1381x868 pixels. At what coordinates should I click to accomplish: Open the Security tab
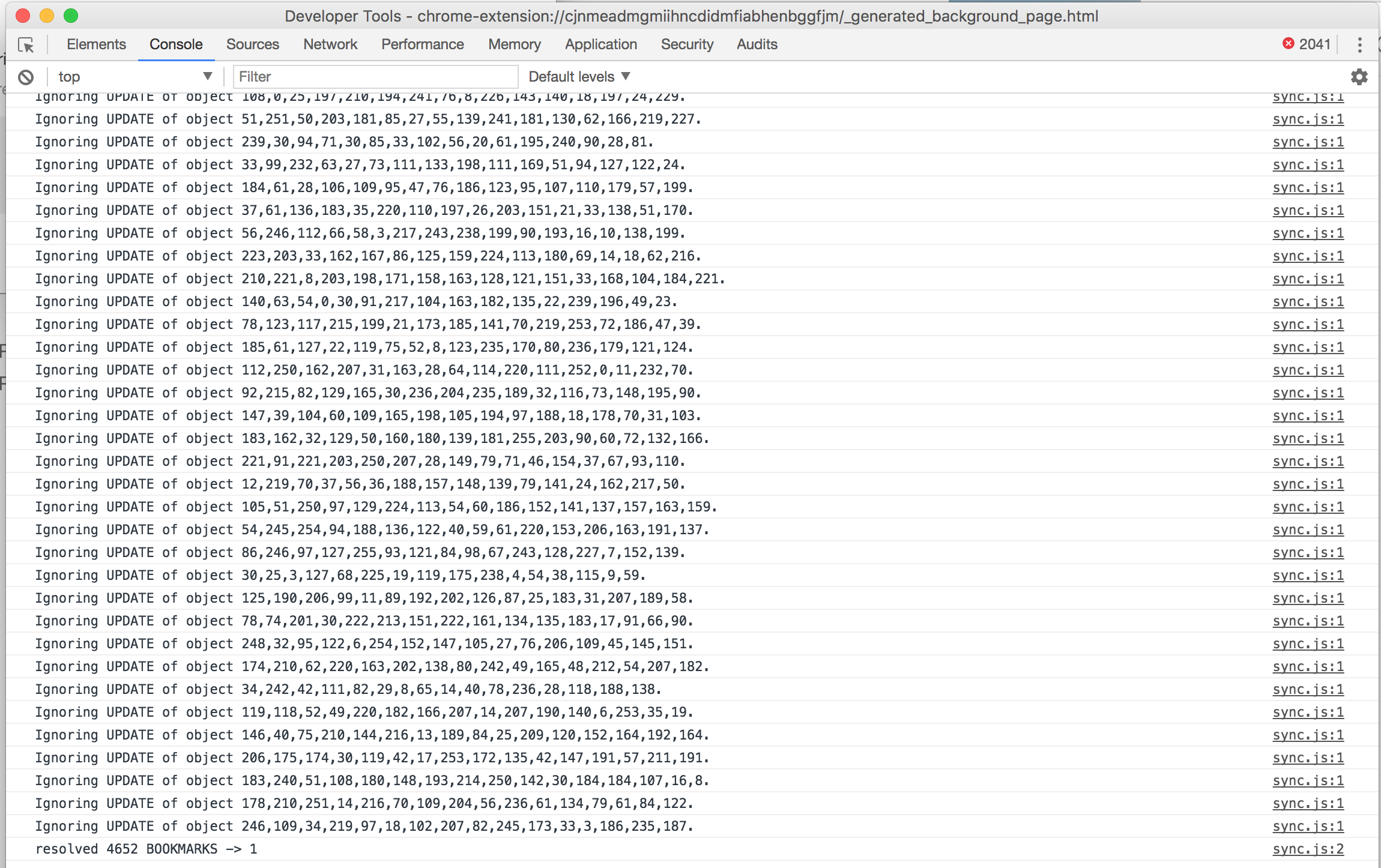coord(687,44)
